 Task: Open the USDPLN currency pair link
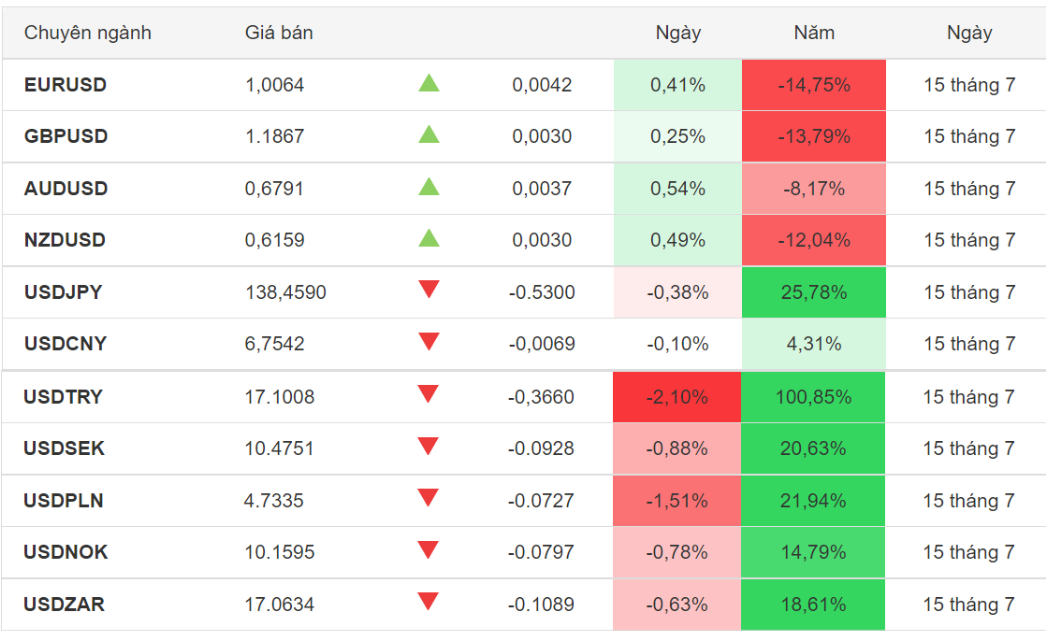pos(64,500)
